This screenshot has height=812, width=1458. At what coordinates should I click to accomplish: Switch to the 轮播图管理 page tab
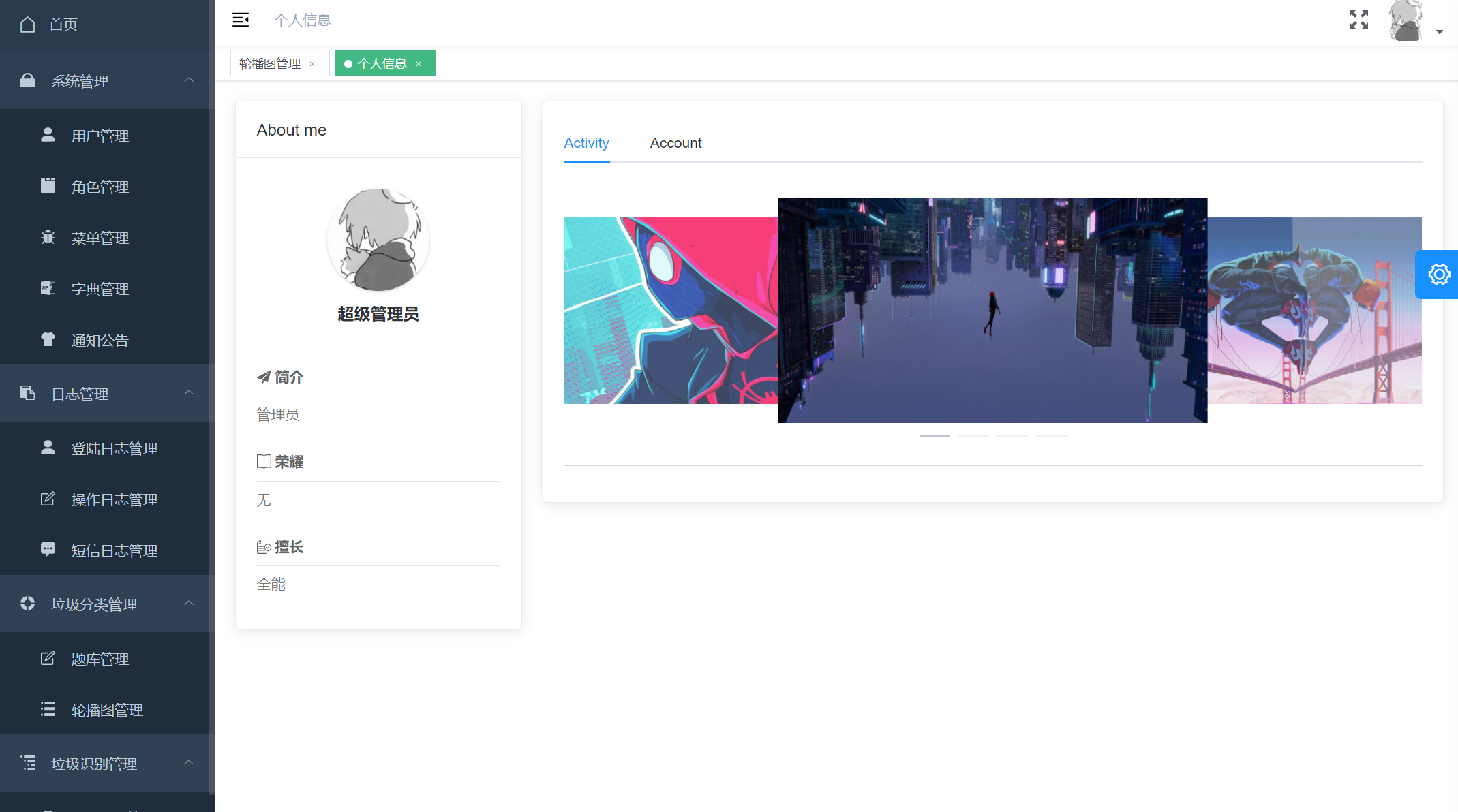270,63
